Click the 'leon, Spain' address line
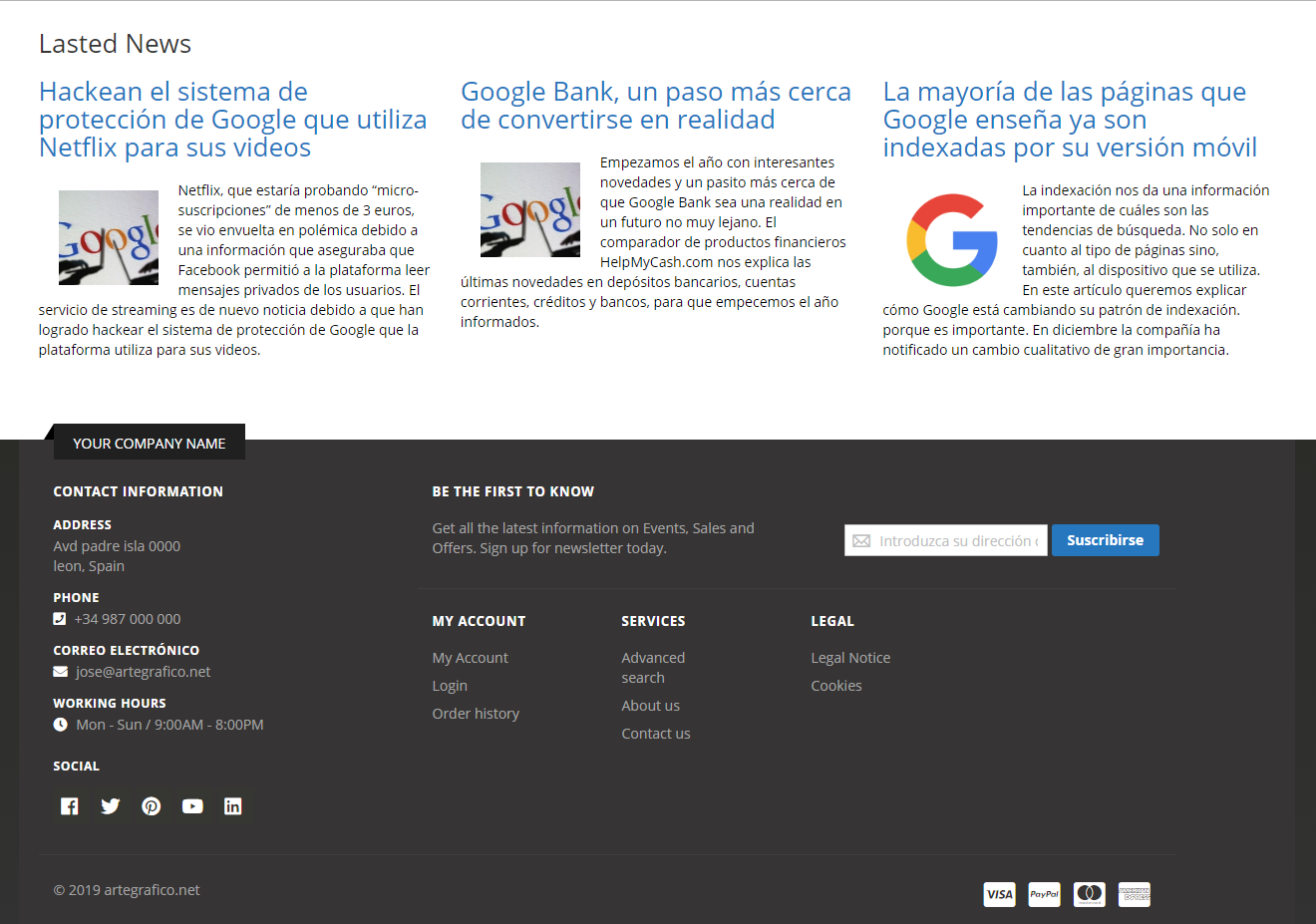 [89, 566]
